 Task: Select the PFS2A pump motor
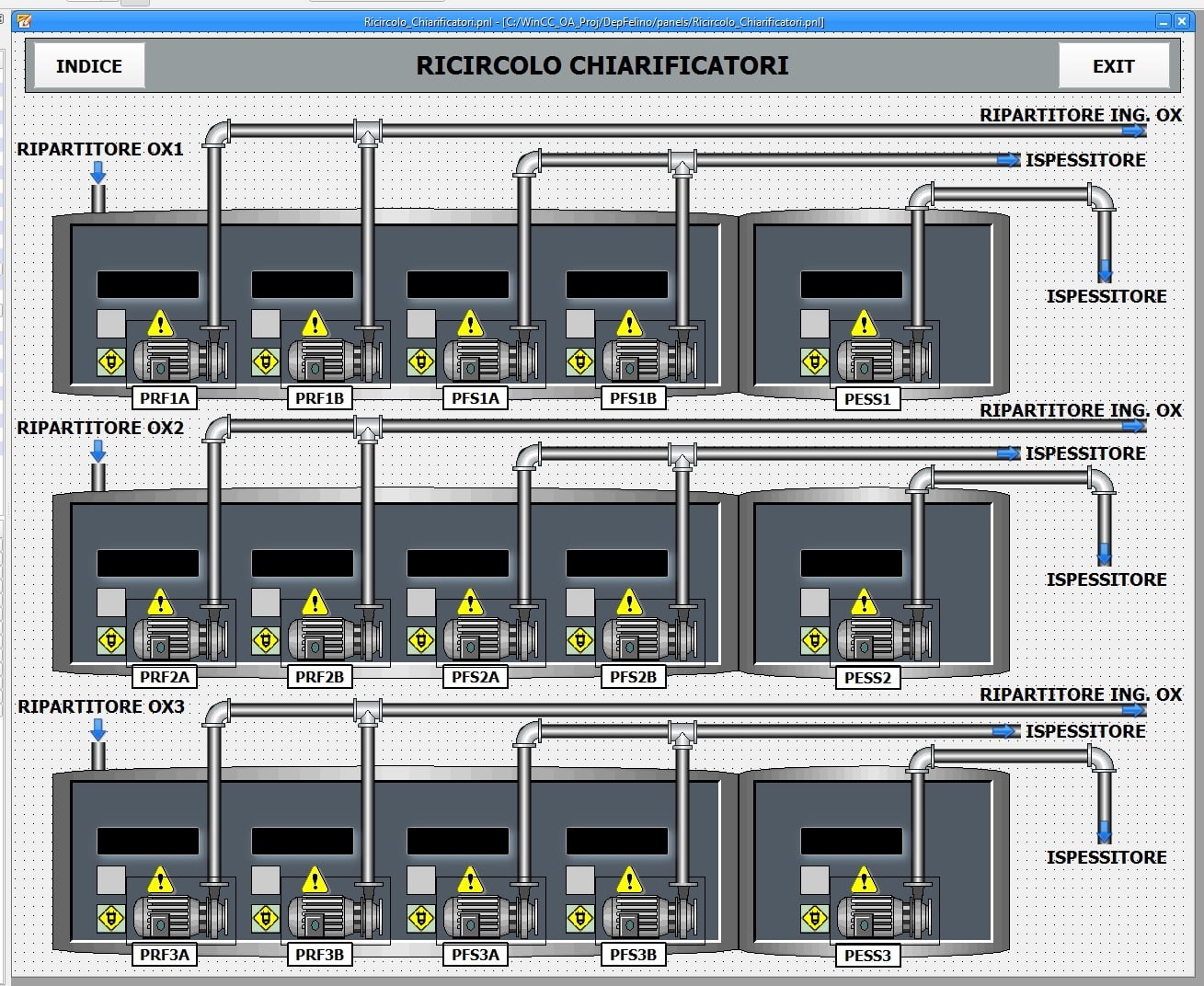point(490,637)
